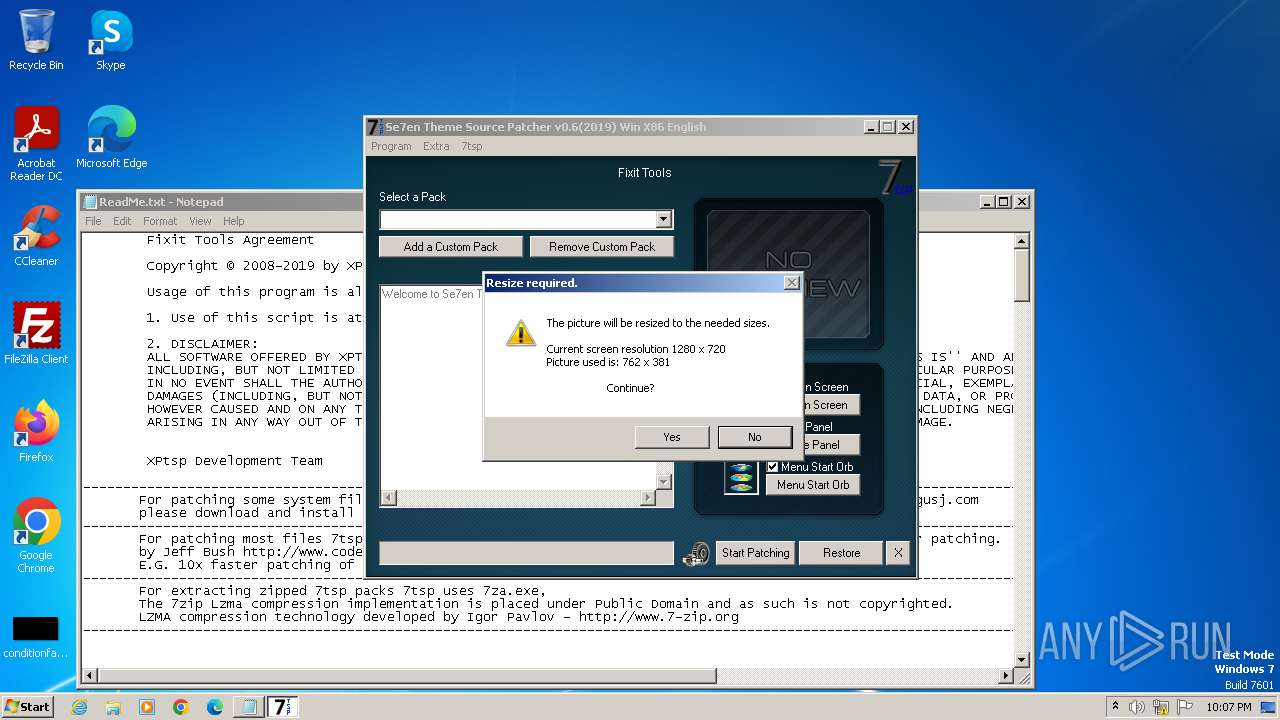This screenshot has width=1280, height=720.
Task: Launch Chrome from the taskbar
Action: [x=181, y=707]
